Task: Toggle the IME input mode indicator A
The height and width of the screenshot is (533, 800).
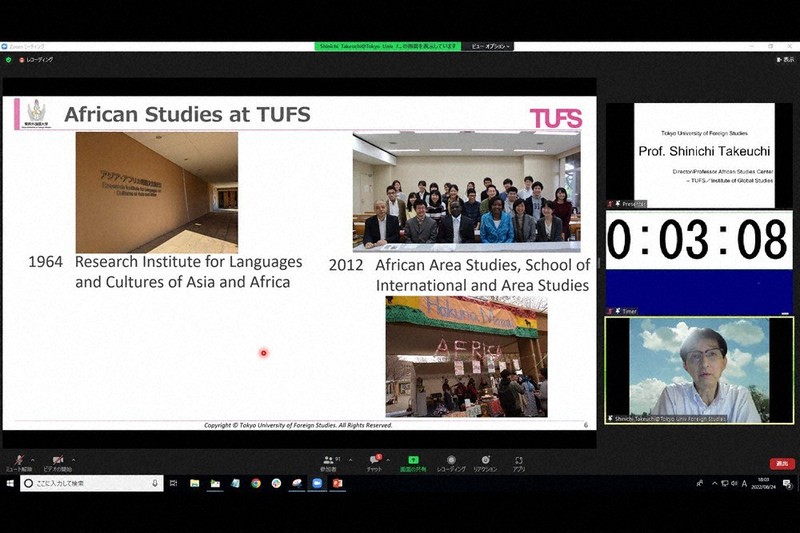Action: coord(744,483)
